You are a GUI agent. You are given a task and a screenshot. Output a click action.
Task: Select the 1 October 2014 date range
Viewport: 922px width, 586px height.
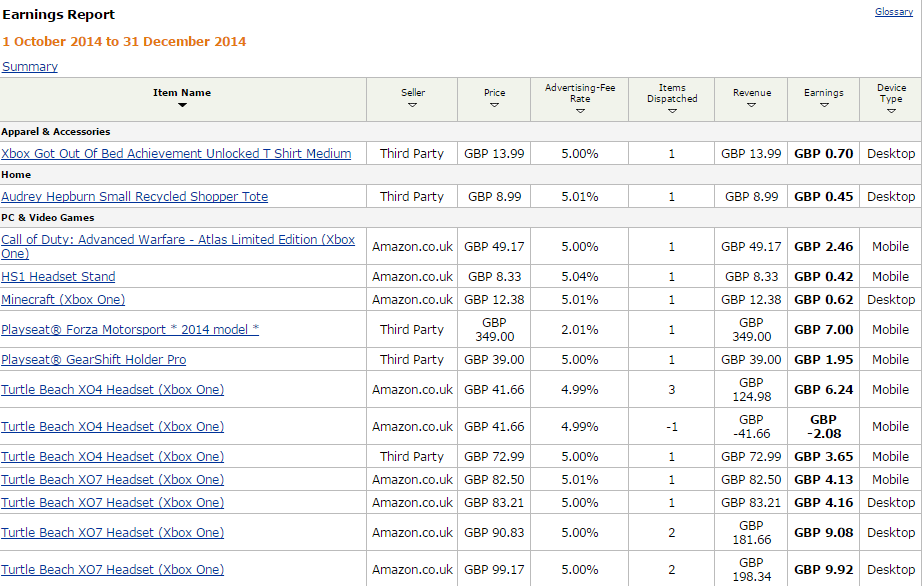[x=124, y=41]
